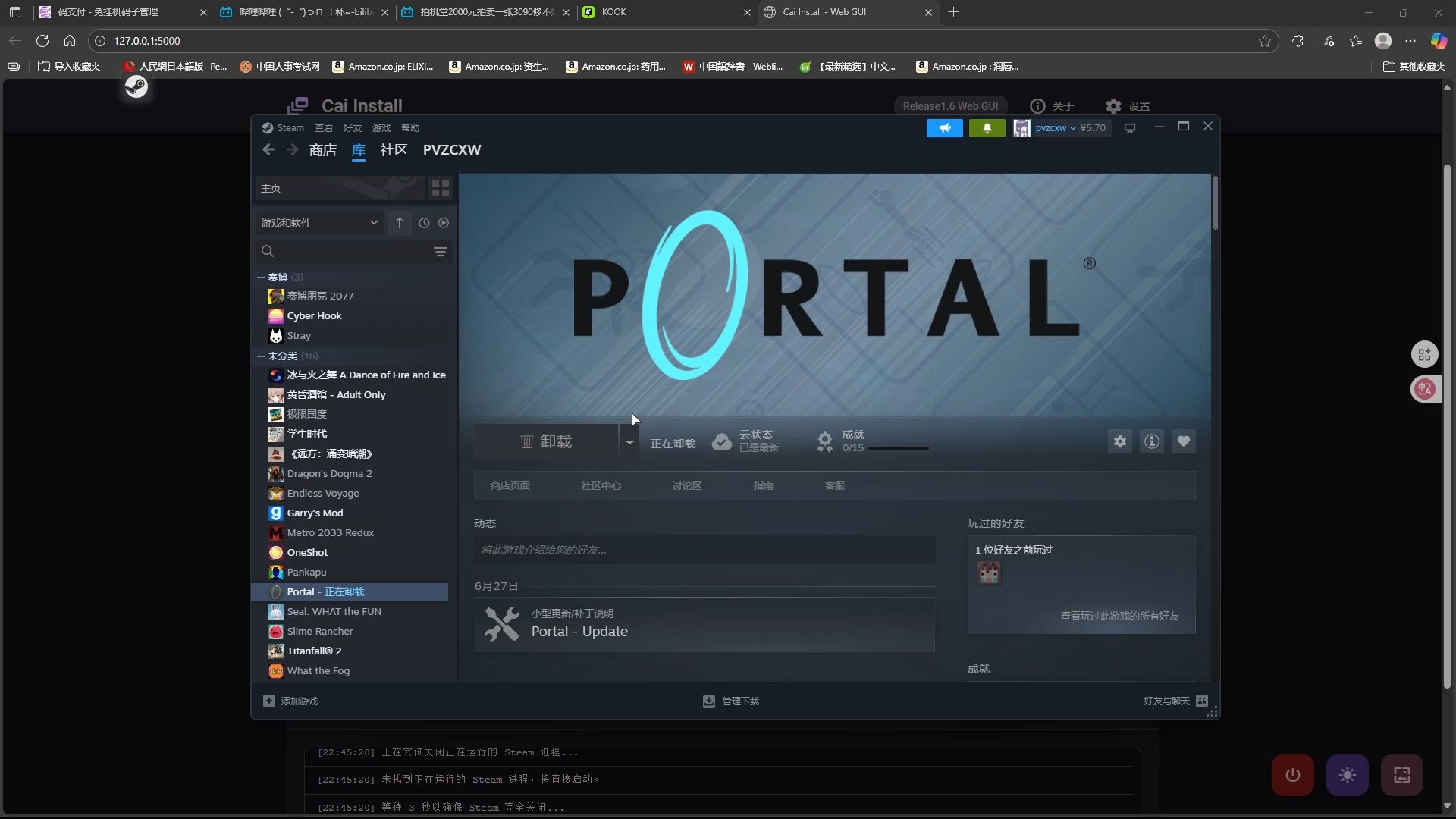This screenshot has width=1456, height=819.
Task: Show ready-to-play games filter icon
Action: [x=444, y=223]
